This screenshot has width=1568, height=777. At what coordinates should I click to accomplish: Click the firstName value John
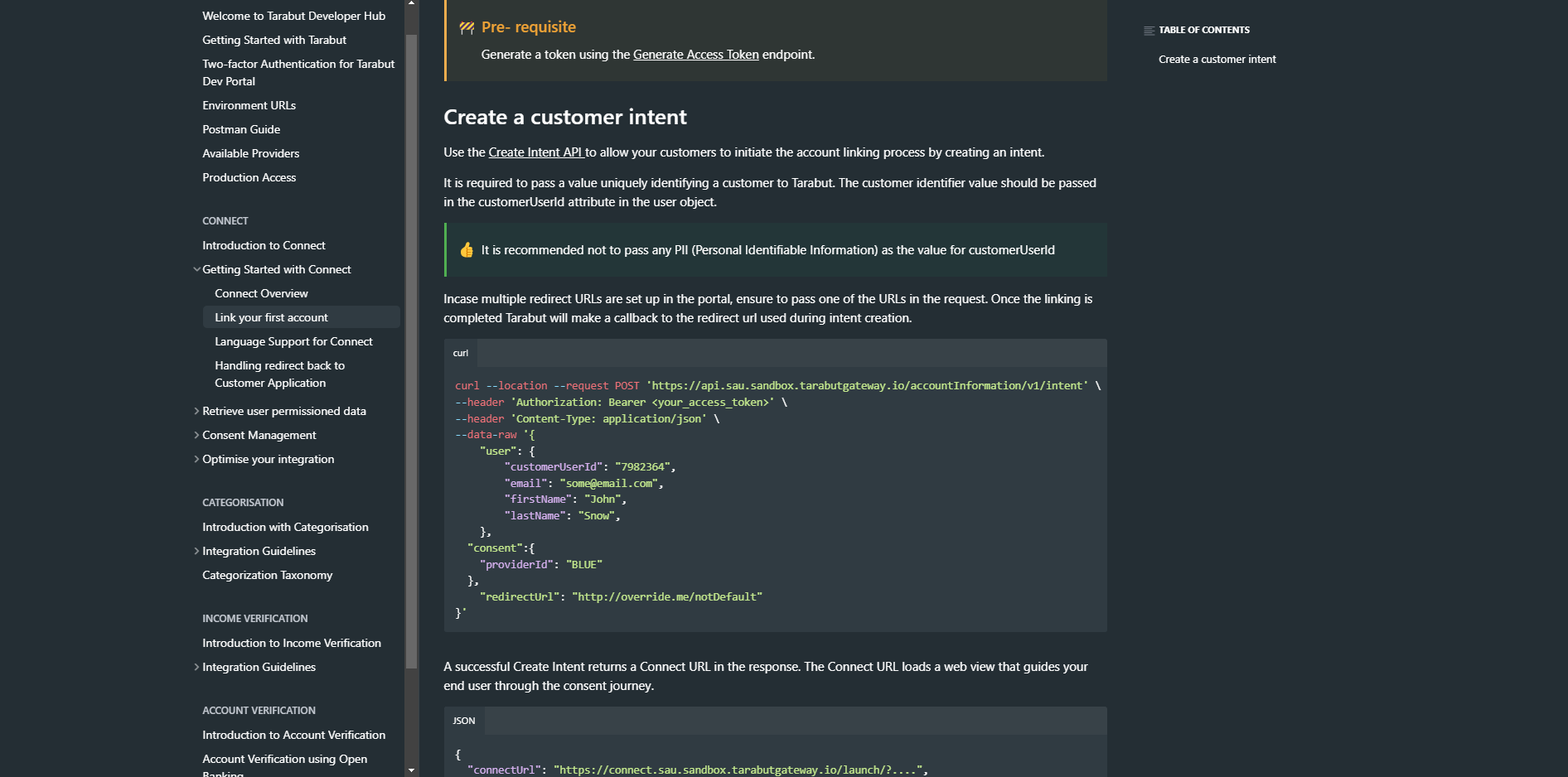point(603,499)
